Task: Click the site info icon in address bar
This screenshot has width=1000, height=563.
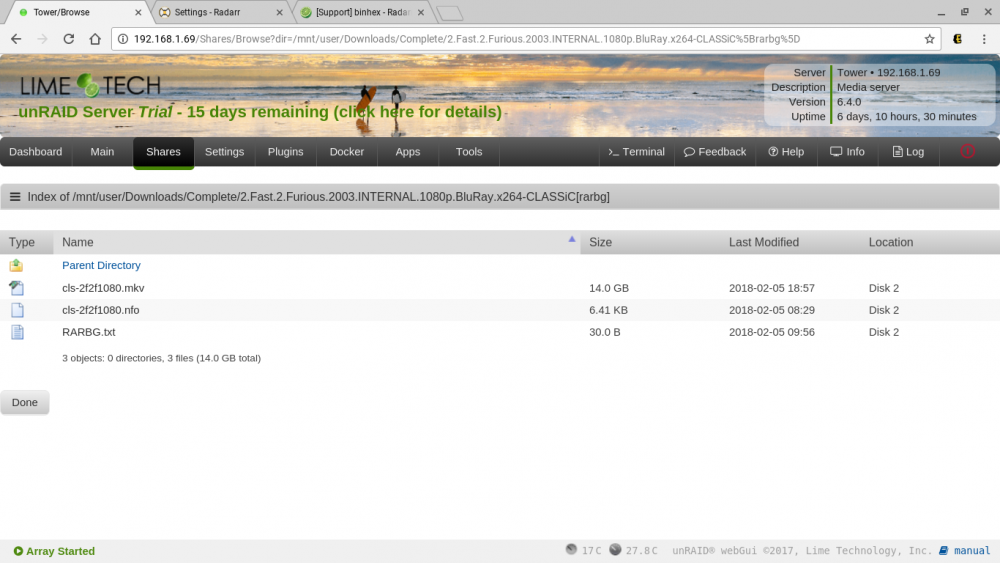Action: (123, 39)
